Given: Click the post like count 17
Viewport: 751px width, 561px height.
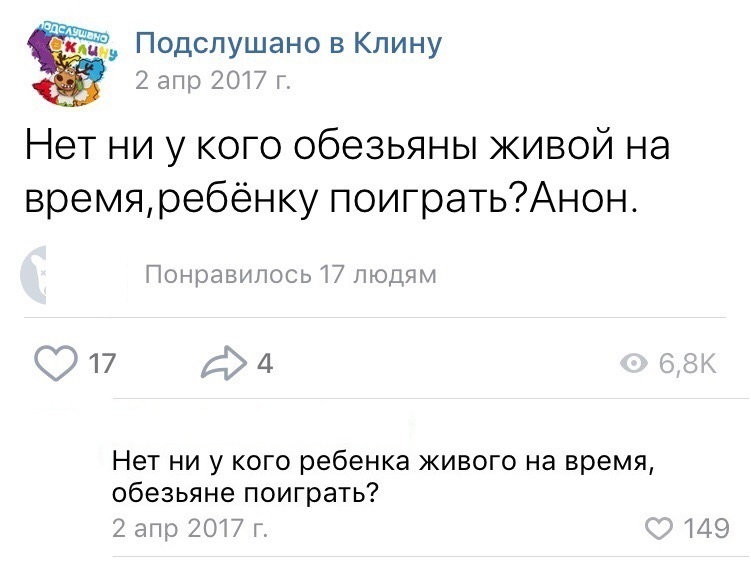Looking at the screenshot, I should tap(102, 364).
